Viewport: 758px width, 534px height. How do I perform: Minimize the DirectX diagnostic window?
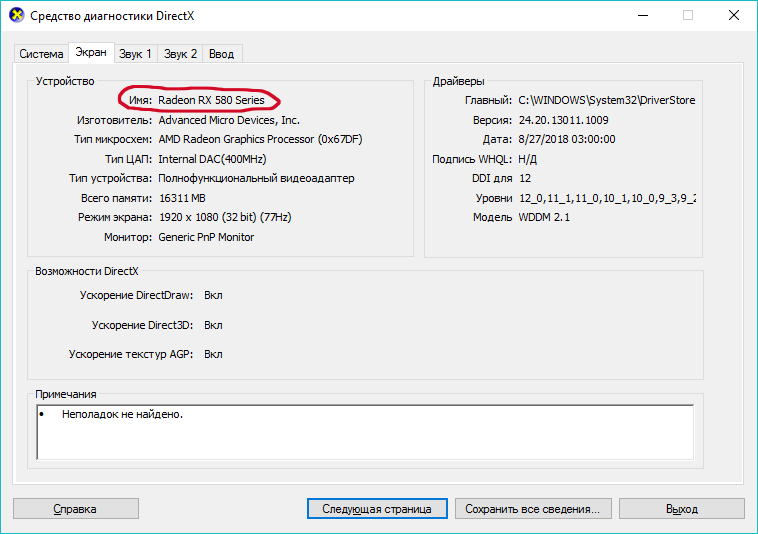click(x=643, y=15)
